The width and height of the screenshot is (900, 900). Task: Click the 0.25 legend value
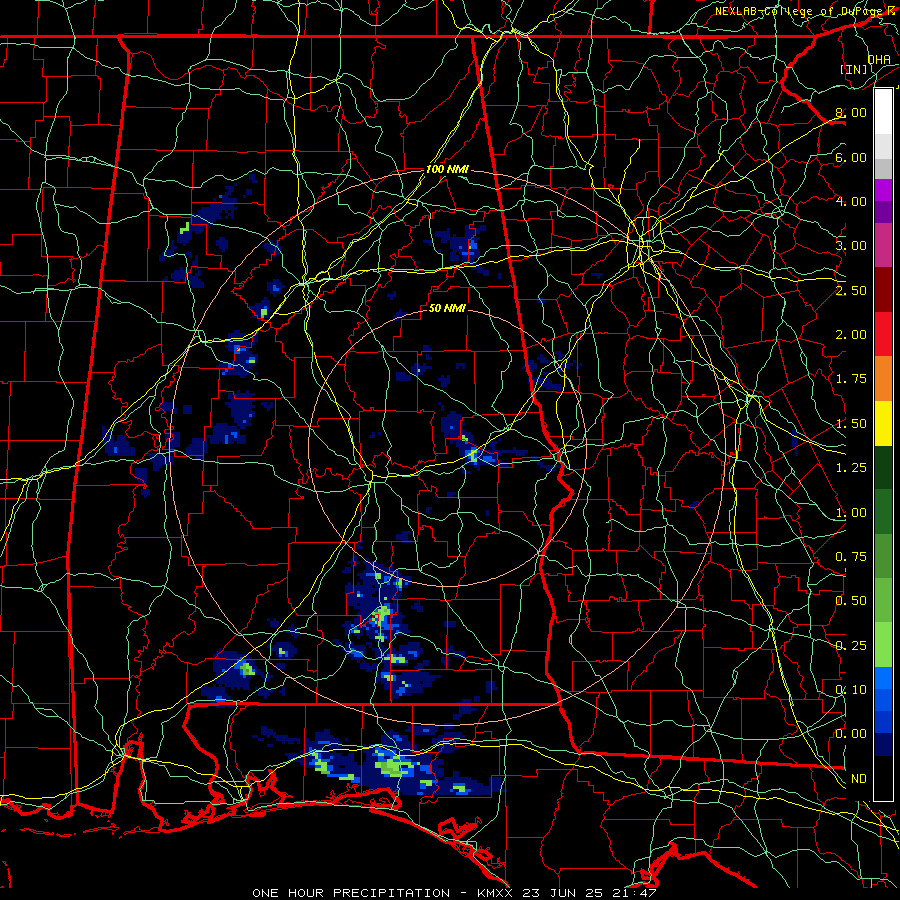[x=851, y=646]
